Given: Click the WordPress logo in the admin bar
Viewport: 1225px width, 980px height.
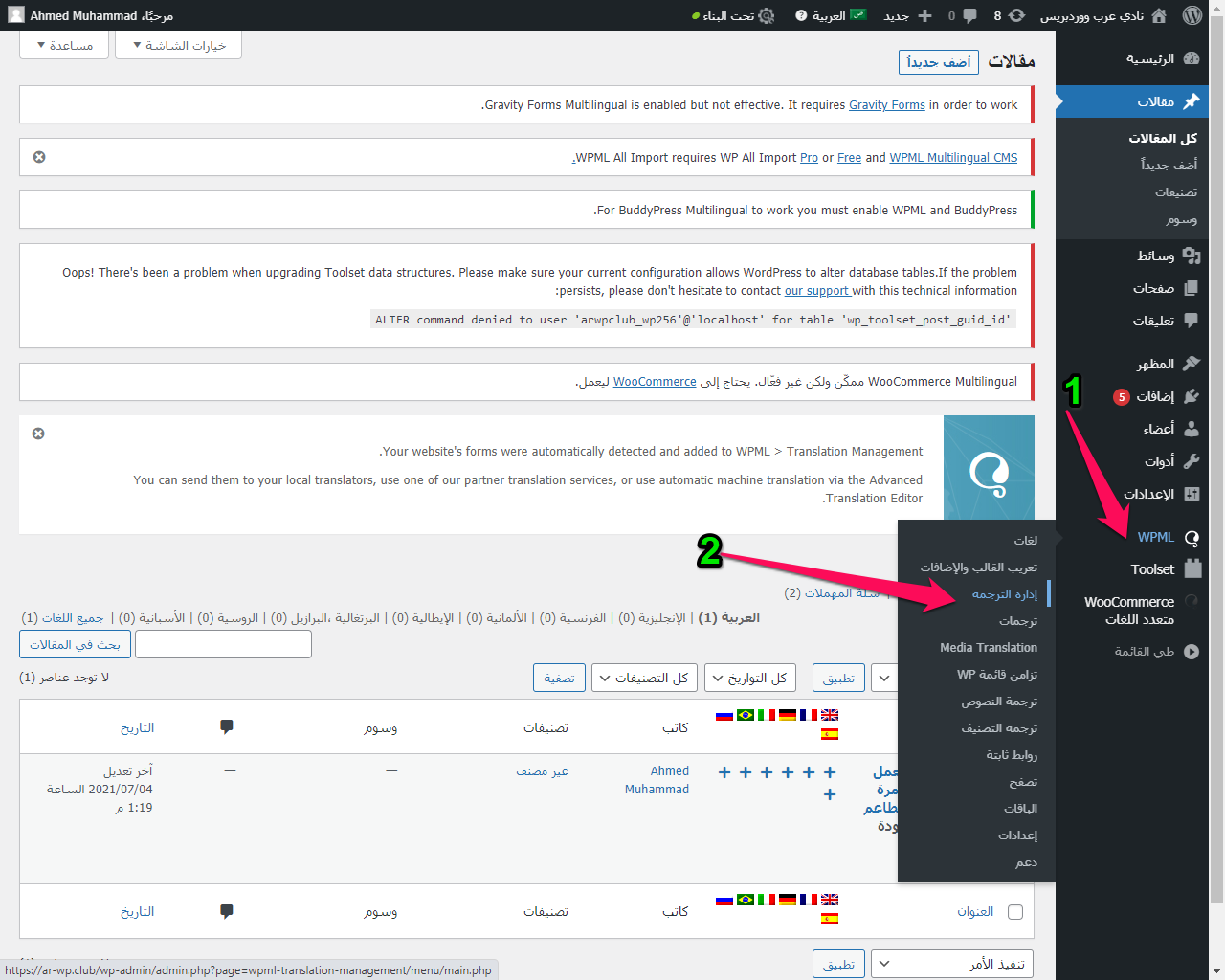Looking at the screenshot, I should 1192,15.
